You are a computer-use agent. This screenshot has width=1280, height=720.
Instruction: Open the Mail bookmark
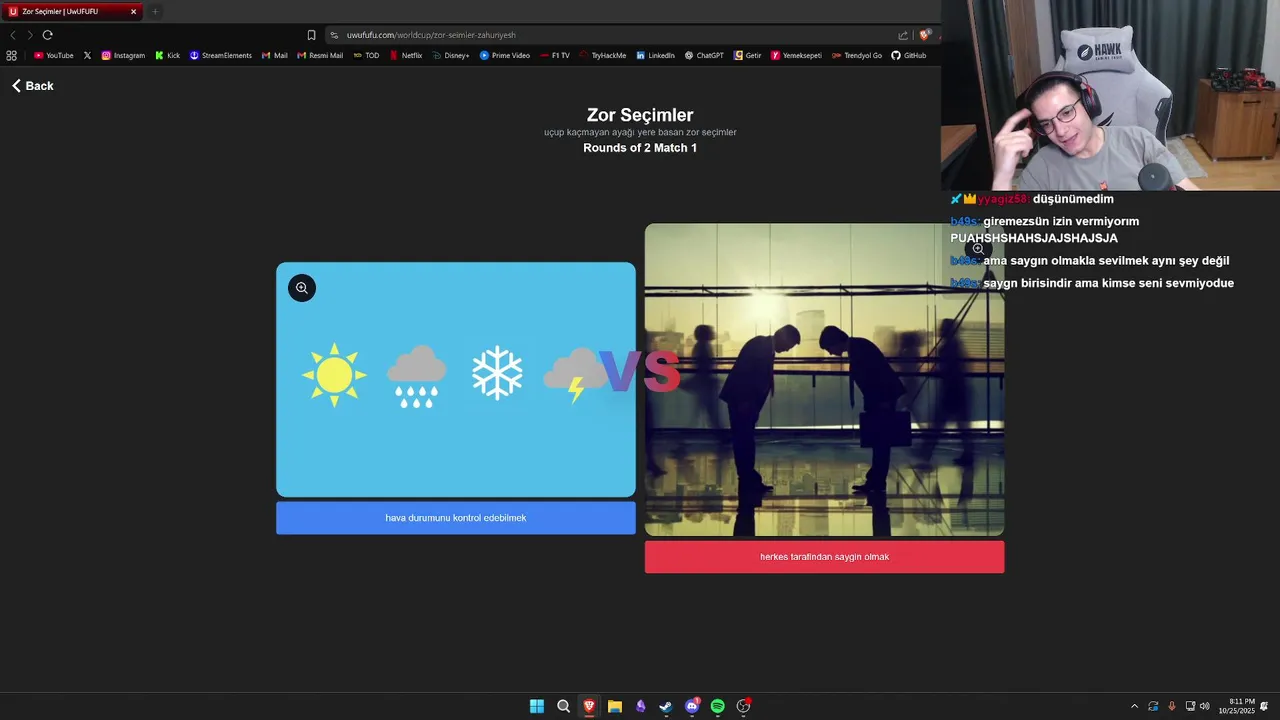(274, 56)
